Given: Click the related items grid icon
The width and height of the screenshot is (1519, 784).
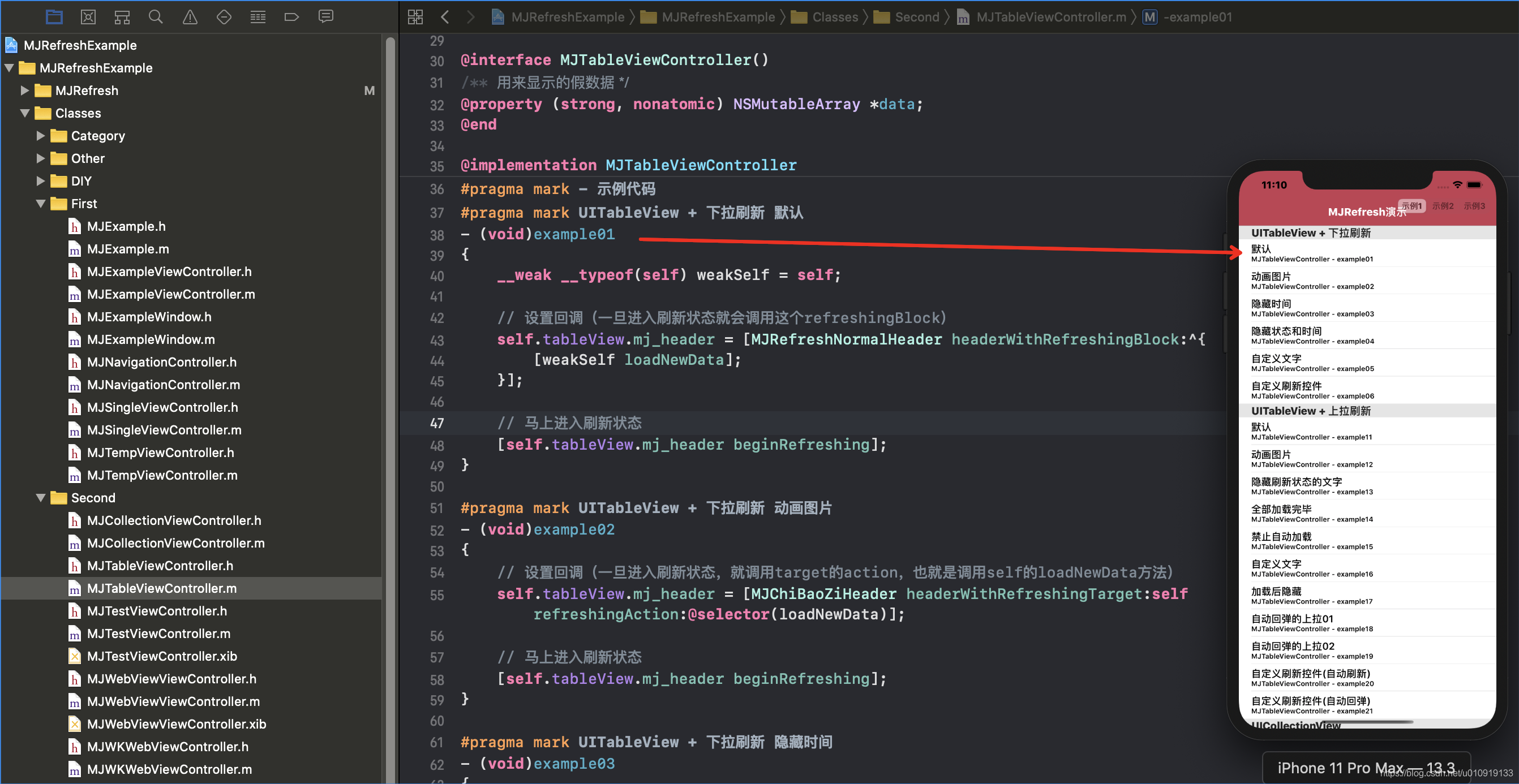Looking at the screenshot, I should [415, 16].
